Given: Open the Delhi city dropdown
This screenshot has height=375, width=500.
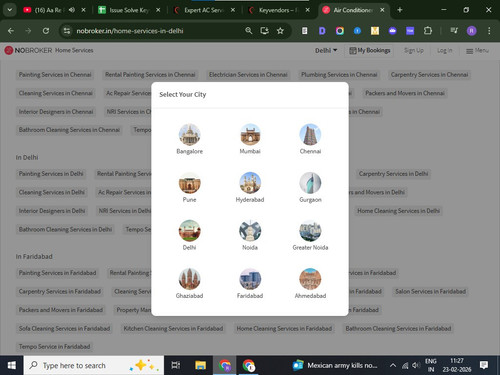Looking at the screenshot, I should point(326,50).
